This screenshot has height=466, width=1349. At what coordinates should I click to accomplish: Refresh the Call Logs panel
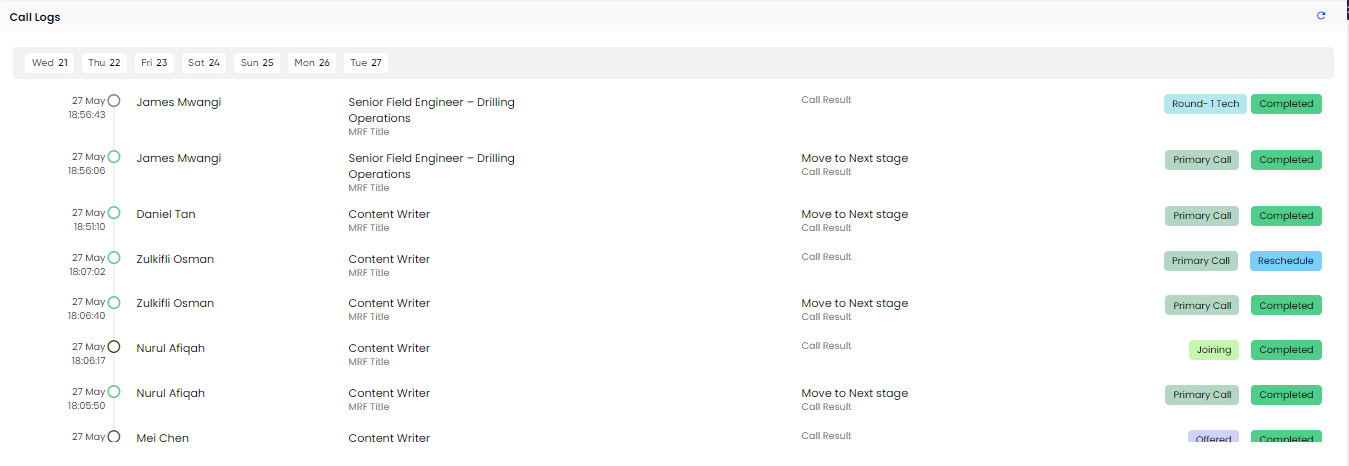1321,16
